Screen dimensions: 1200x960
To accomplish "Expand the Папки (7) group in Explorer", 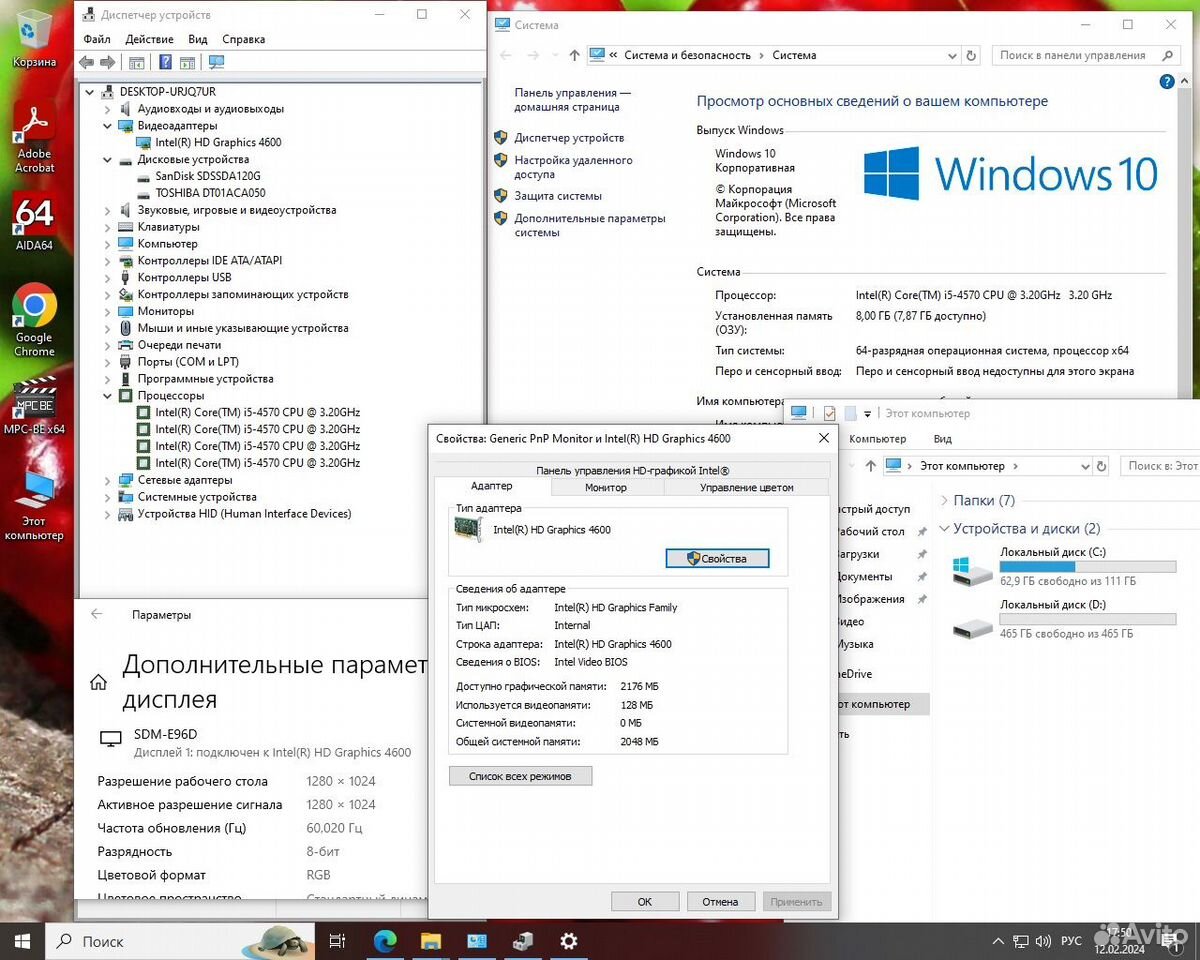I will tap(944, 501).
